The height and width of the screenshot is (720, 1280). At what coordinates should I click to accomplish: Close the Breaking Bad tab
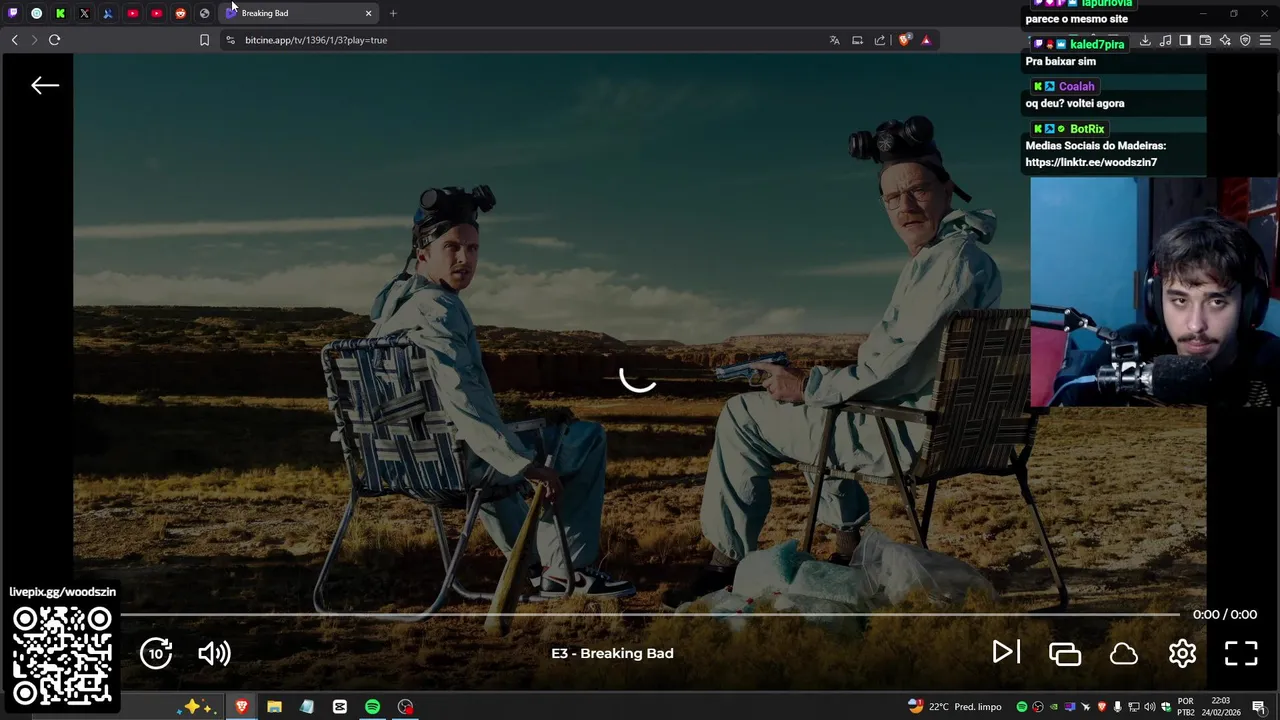tap(368, 13)
